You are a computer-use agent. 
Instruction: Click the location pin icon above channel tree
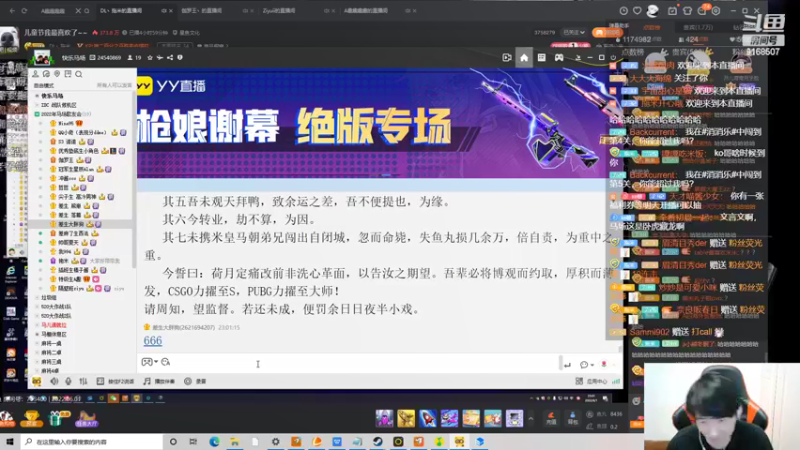[x=57, y=74]
